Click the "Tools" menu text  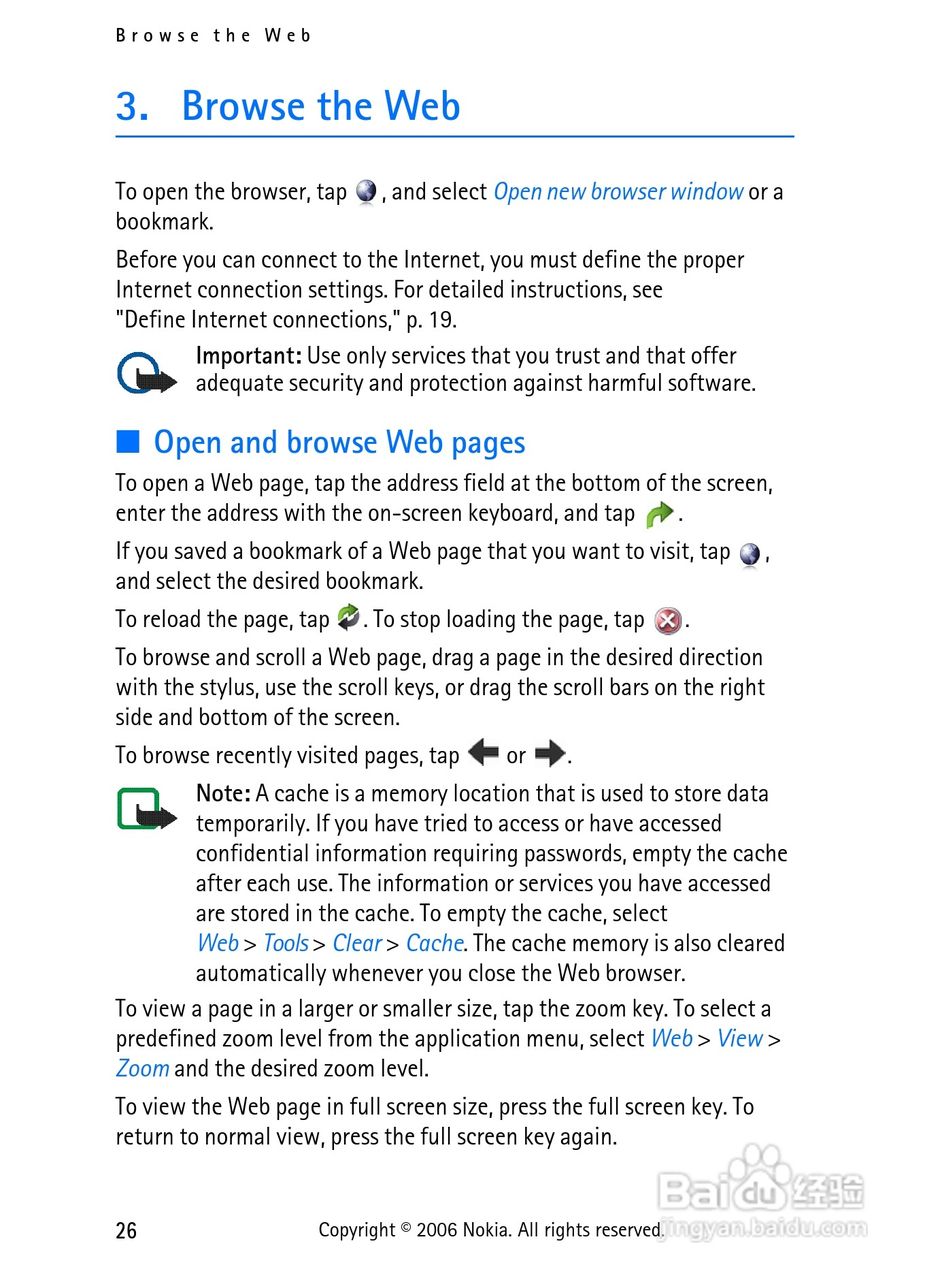(286, 943)
